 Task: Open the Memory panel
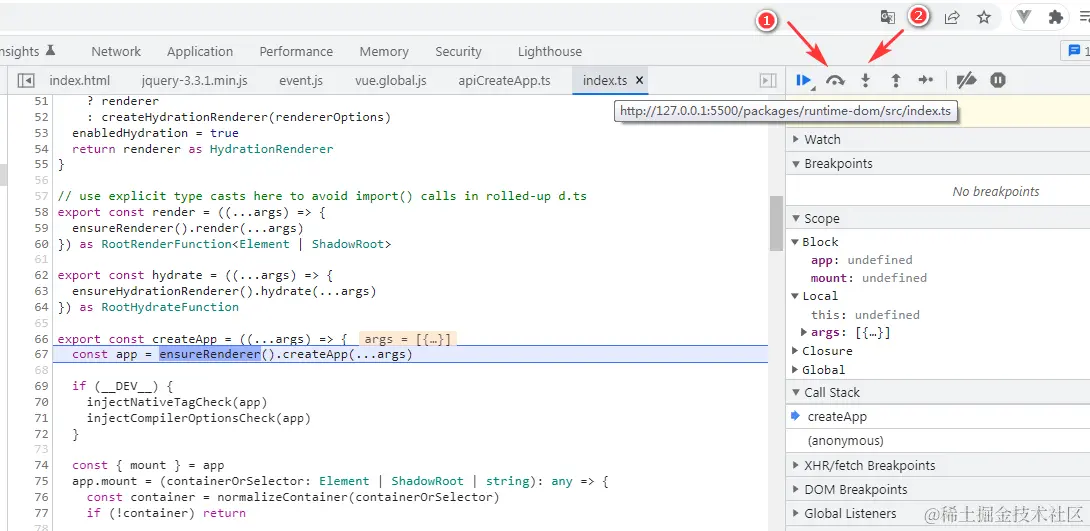(384, 51)
